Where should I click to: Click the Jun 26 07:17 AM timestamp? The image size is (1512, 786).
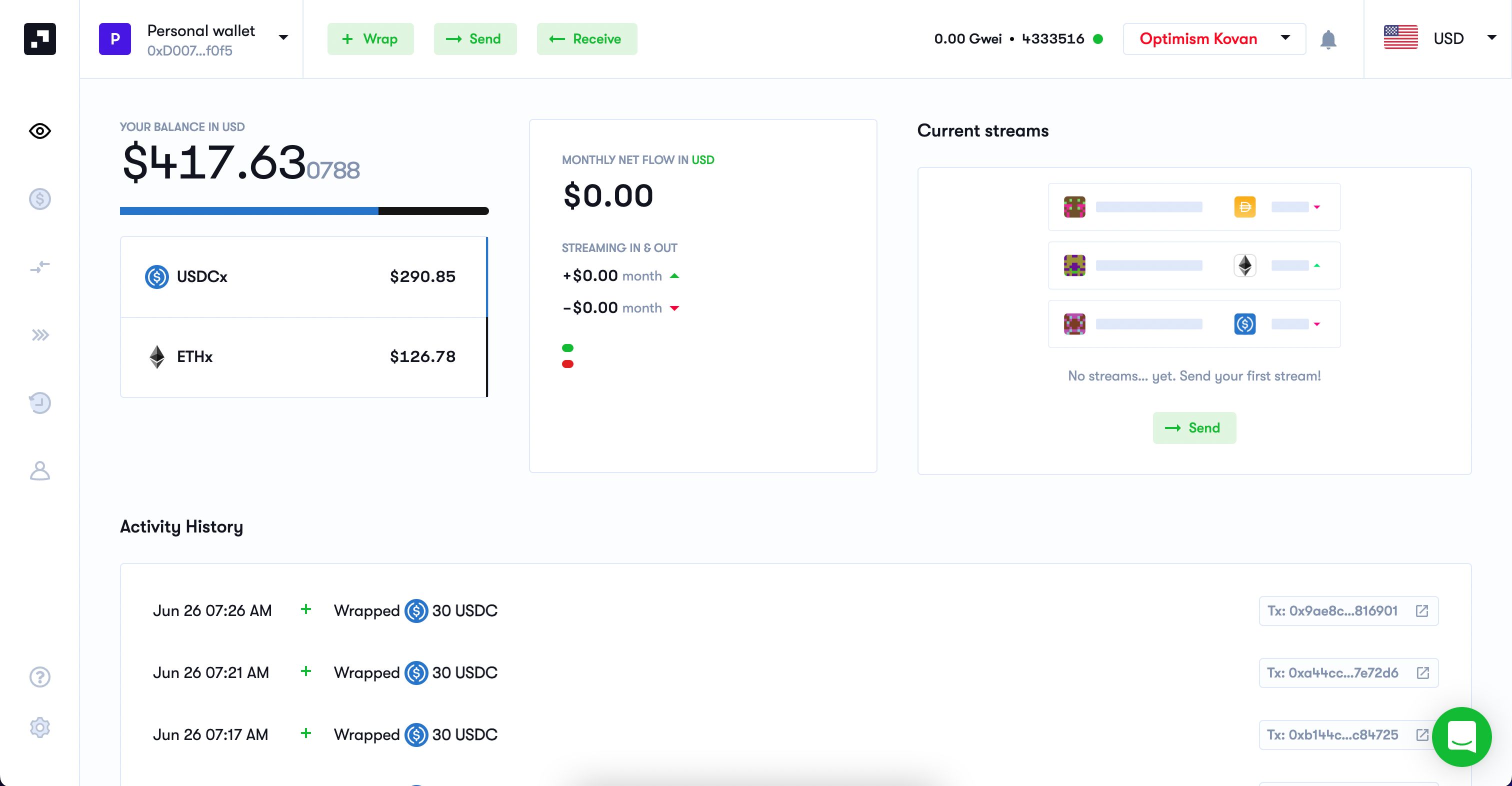210,735
